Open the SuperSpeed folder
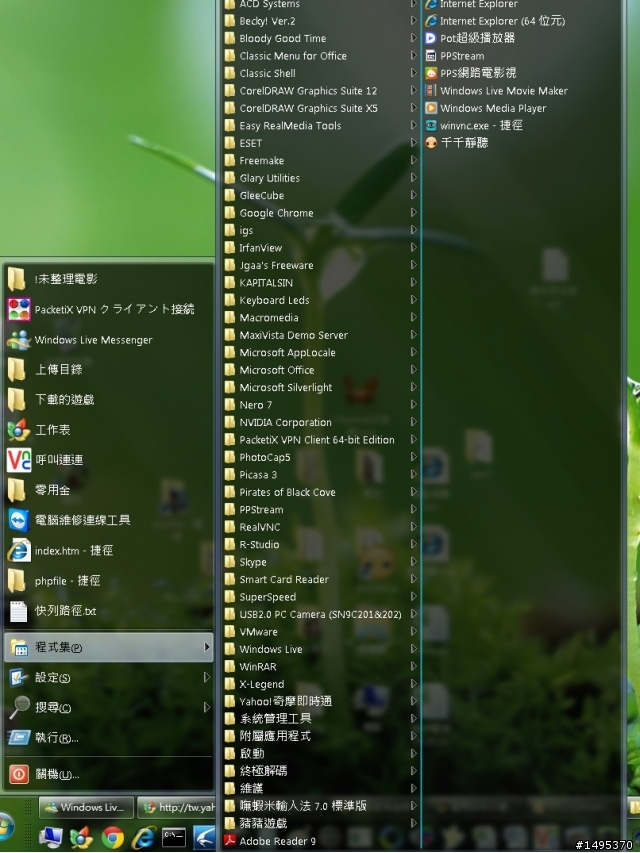 [x=321, y=597]
